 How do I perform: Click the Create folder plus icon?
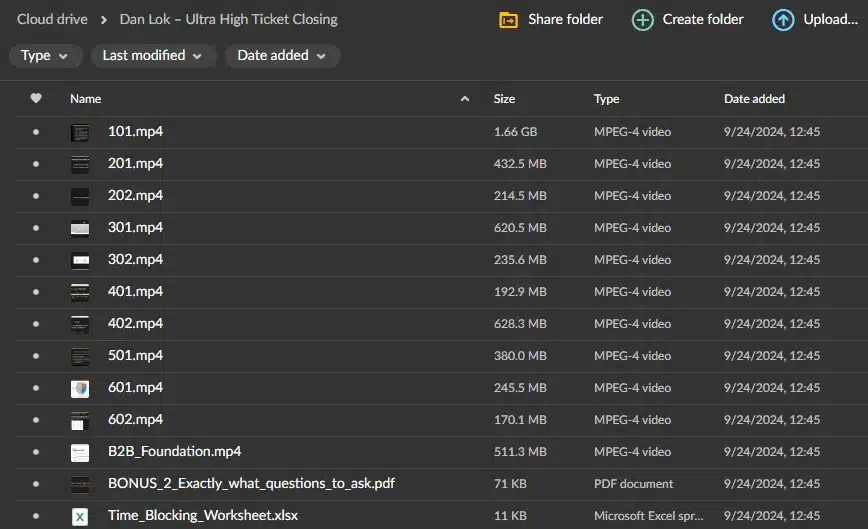tap(642, 20)
